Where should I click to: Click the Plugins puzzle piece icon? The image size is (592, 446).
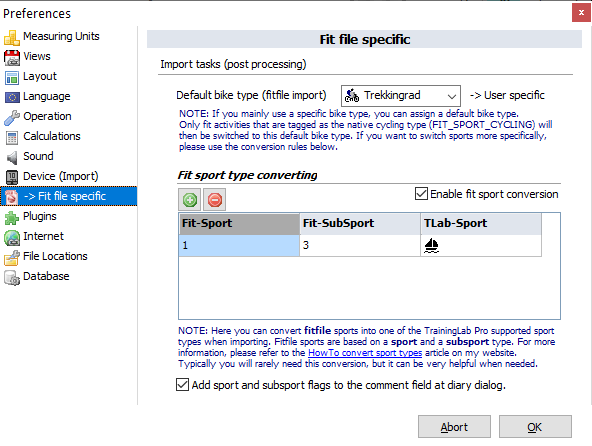[x=12, y=217]
